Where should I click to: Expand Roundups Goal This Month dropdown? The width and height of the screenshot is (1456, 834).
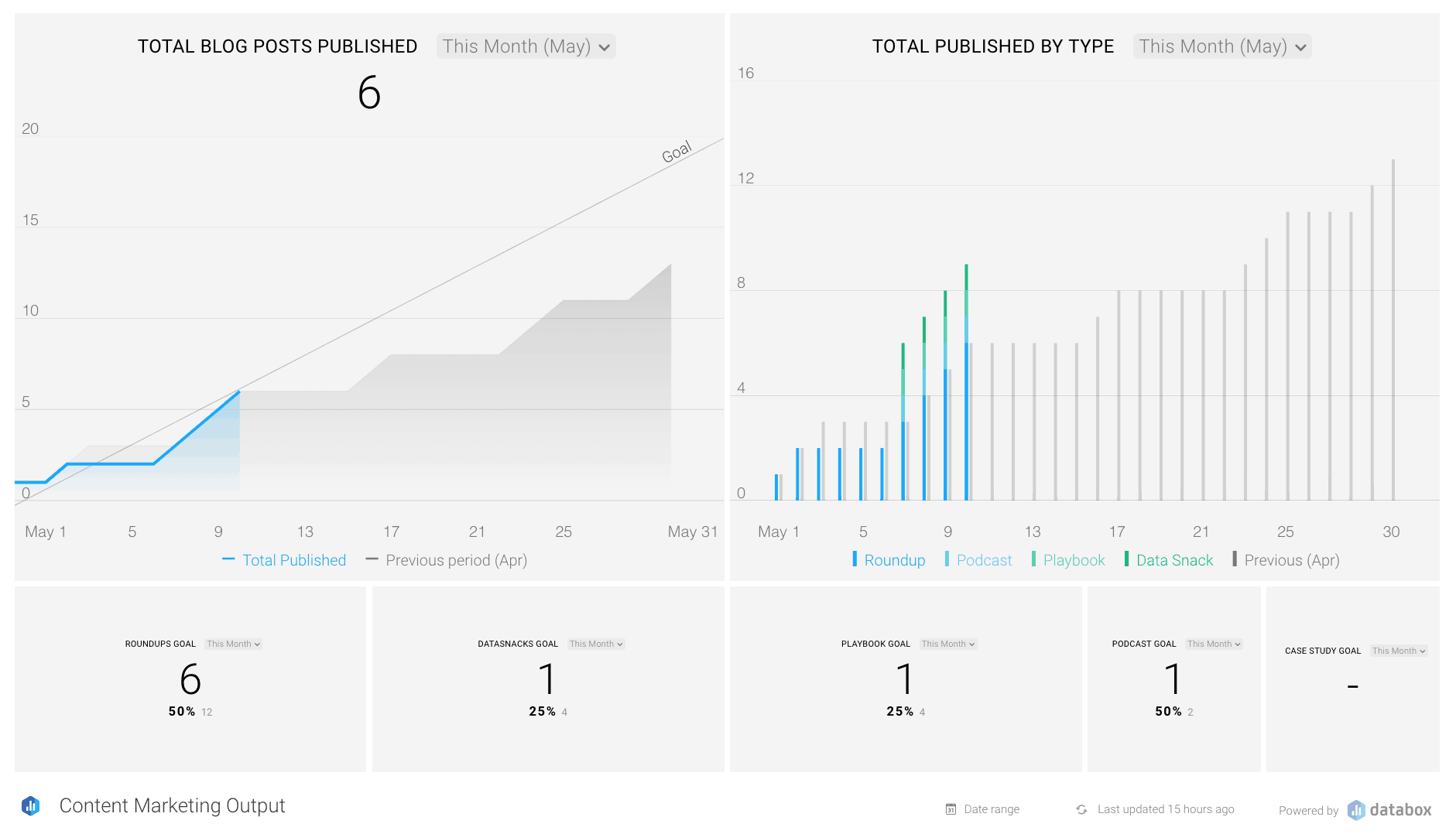click(233, 644)
